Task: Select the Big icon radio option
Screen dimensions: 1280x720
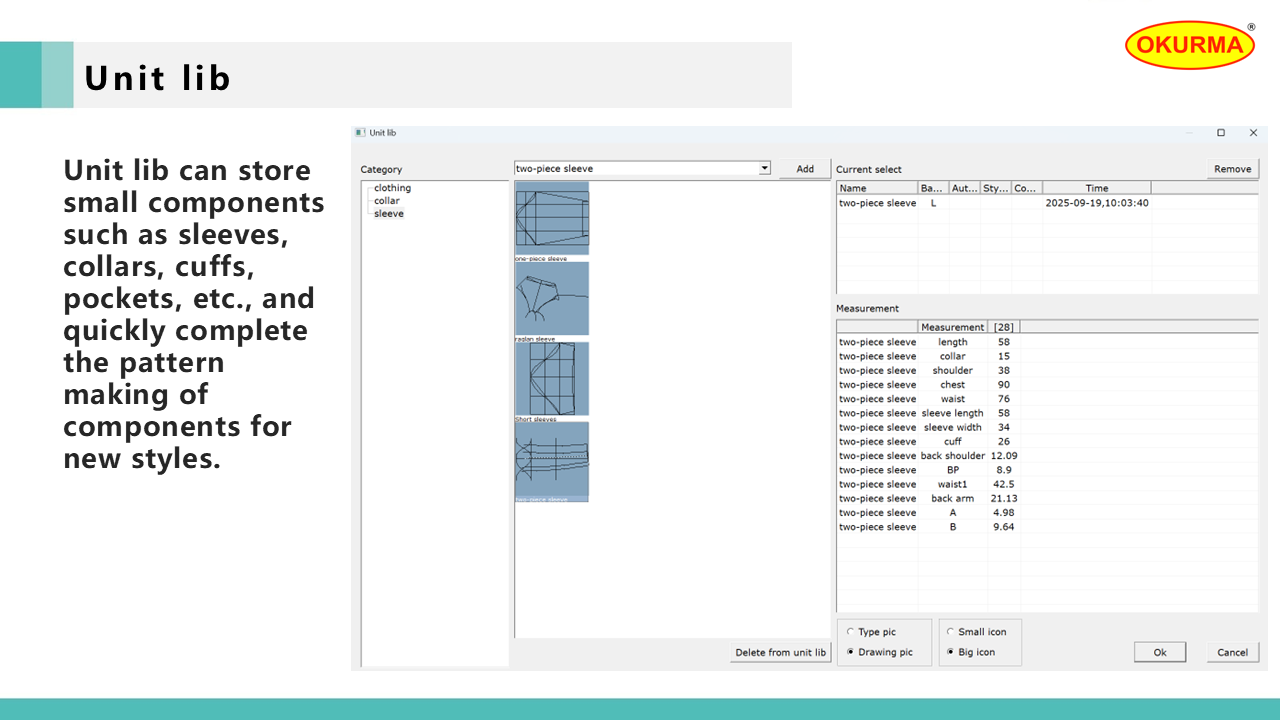Action: pos(950,652)
